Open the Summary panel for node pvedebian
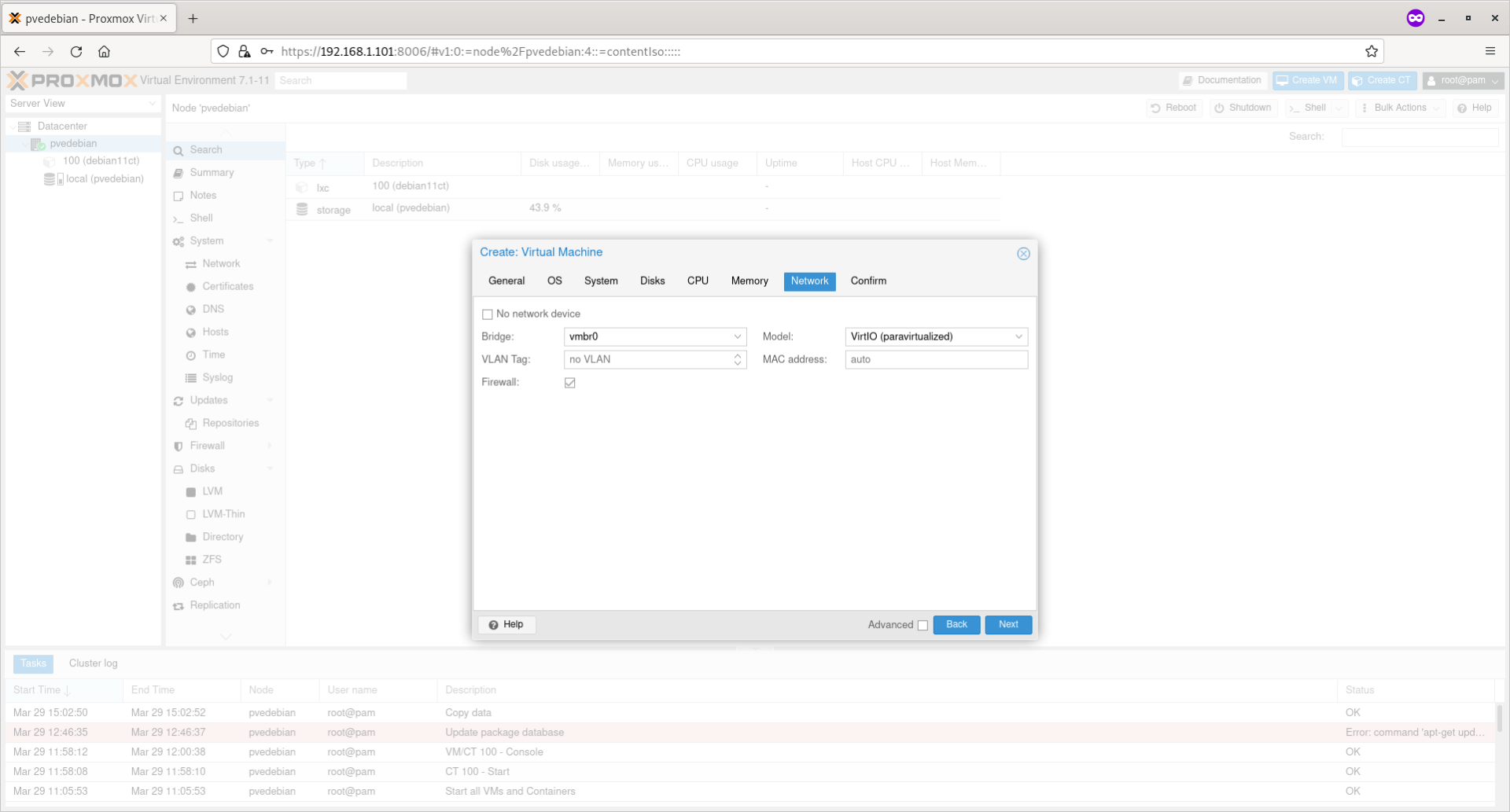This screenshot has width=1510, height=812. [211, 172]
